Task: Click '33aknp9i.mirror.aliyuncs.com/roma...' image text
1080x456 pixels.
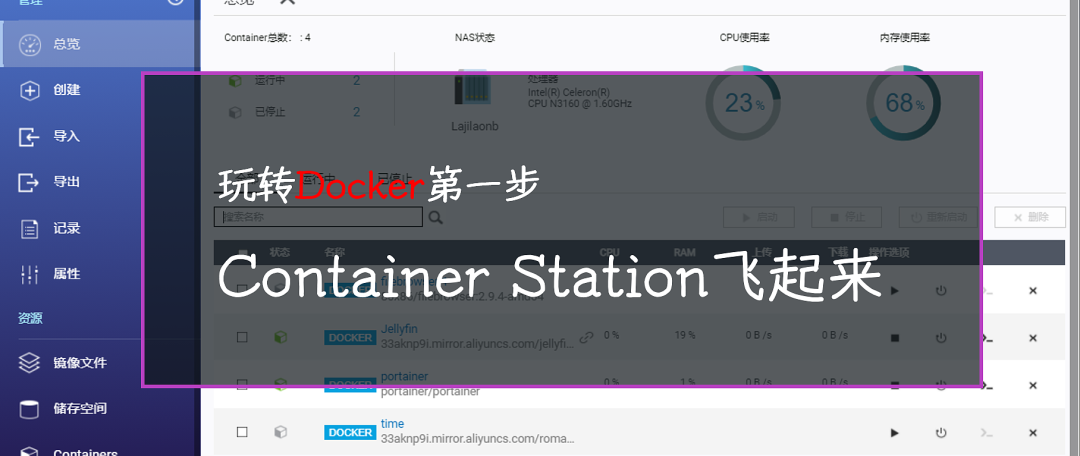Action: pos(477,438)
